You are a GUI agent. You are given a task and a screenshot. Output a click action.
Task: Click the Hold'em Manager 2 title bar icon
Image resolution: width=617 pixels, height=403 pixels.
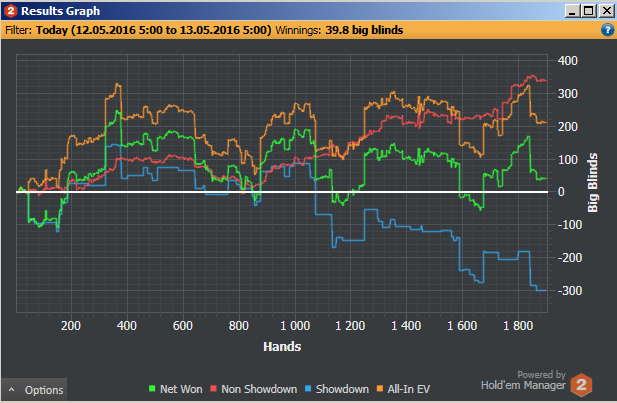point(11,11)
